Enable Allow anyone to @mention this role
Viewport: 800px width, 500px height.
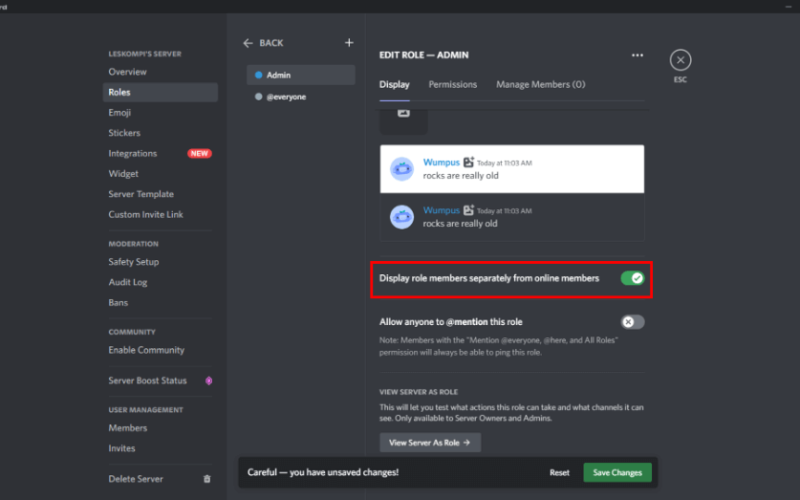coord(632,322)
